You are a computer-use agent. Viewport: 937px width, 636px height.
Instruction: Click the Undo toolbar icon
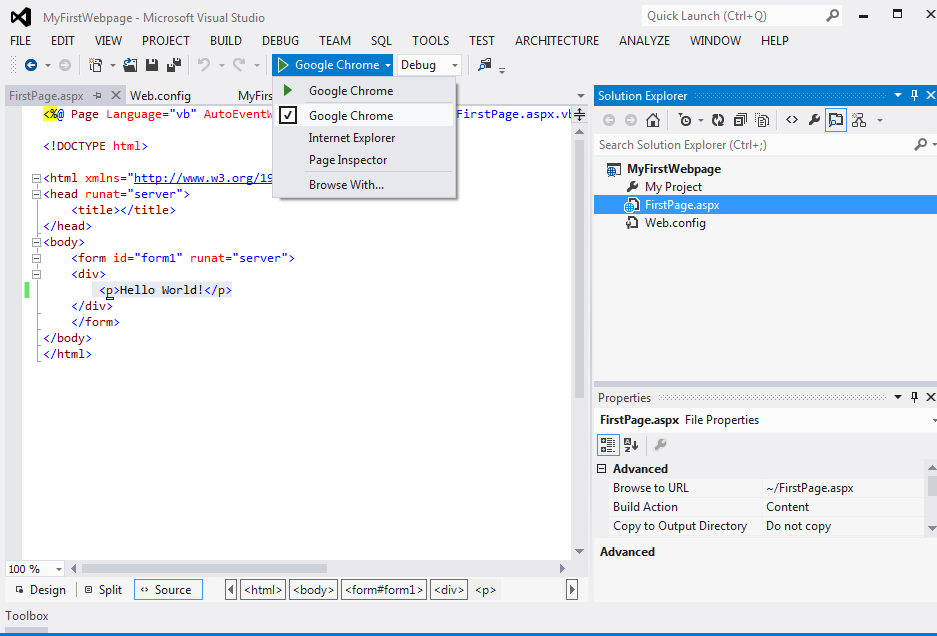(x=204, y=65)
